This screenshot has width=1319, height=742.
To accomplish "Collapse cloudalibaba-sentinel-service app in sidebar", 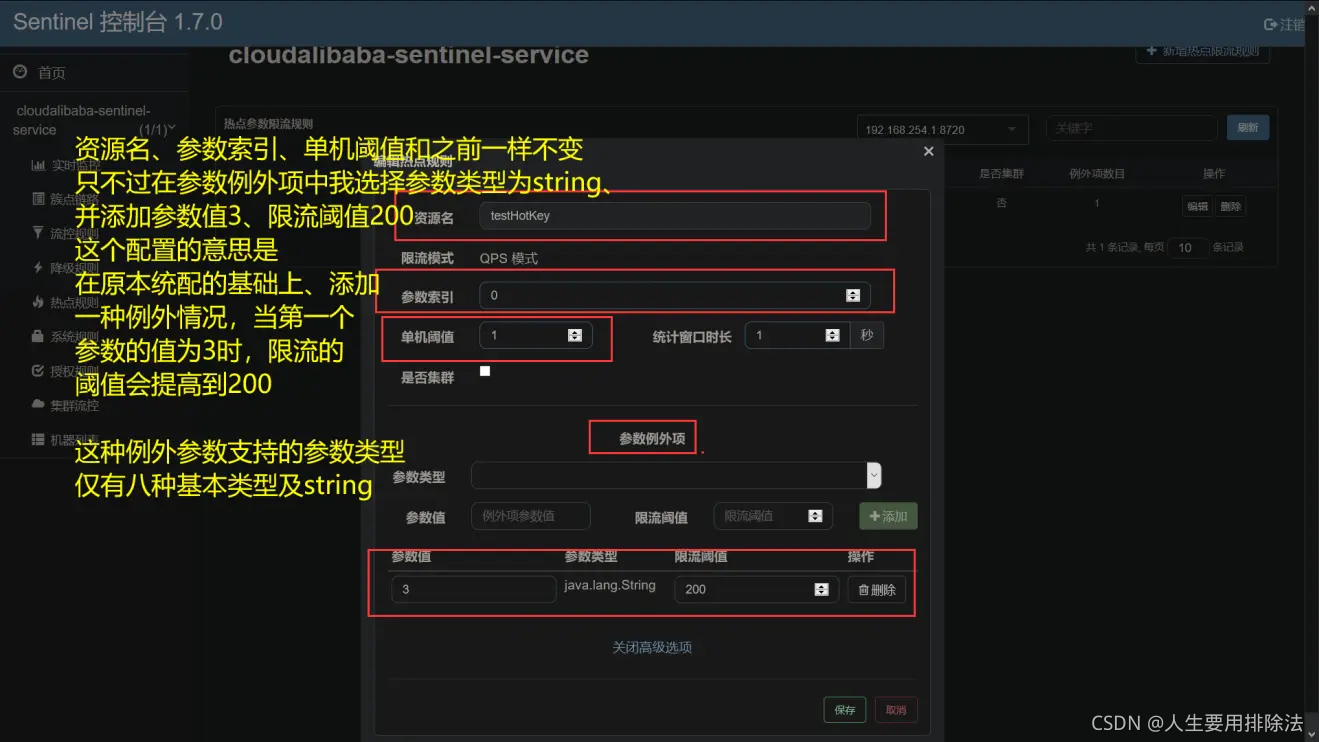I will click(172, 128).
